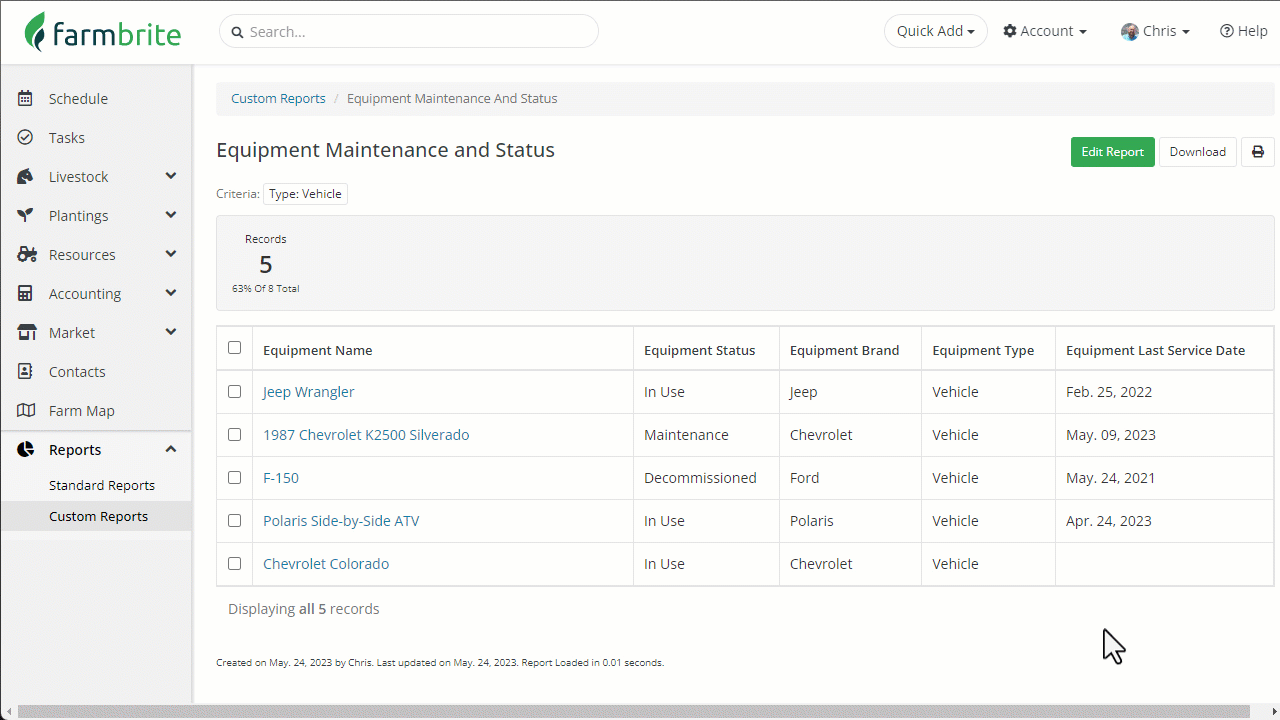Image resolution: width=1280 pixels, height=720 pixels.
Task: Open the Quick Add dropdown
Action: (x=935, y=31)
